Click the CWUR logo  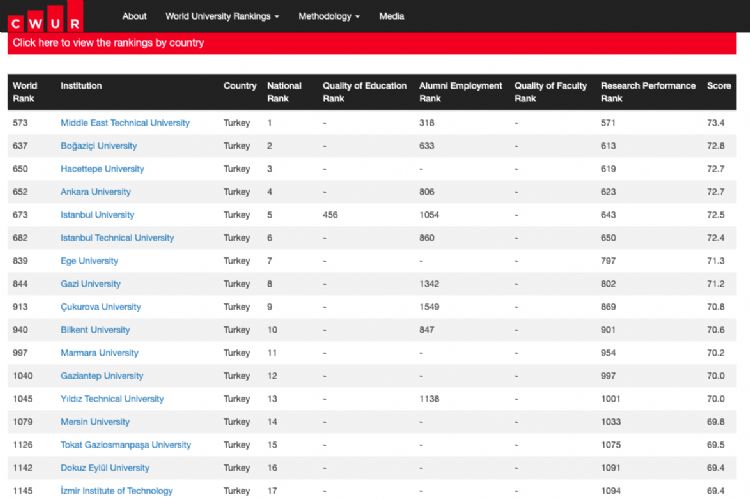45,17
